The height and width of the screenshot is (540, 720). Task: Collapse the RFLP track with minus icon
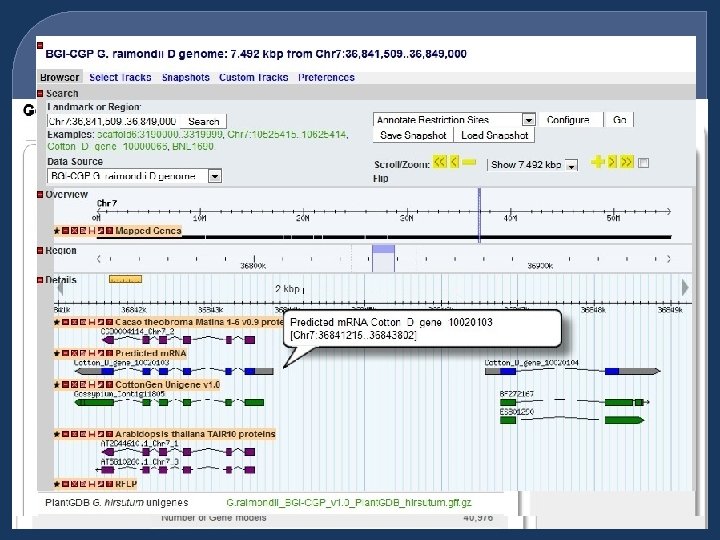[66, 484]
